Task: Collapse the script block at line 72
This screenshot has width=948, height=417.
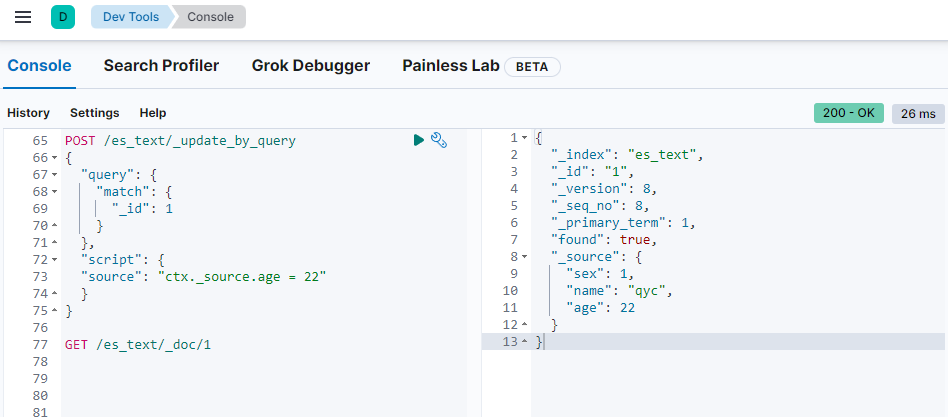Action: click(54, 260)
